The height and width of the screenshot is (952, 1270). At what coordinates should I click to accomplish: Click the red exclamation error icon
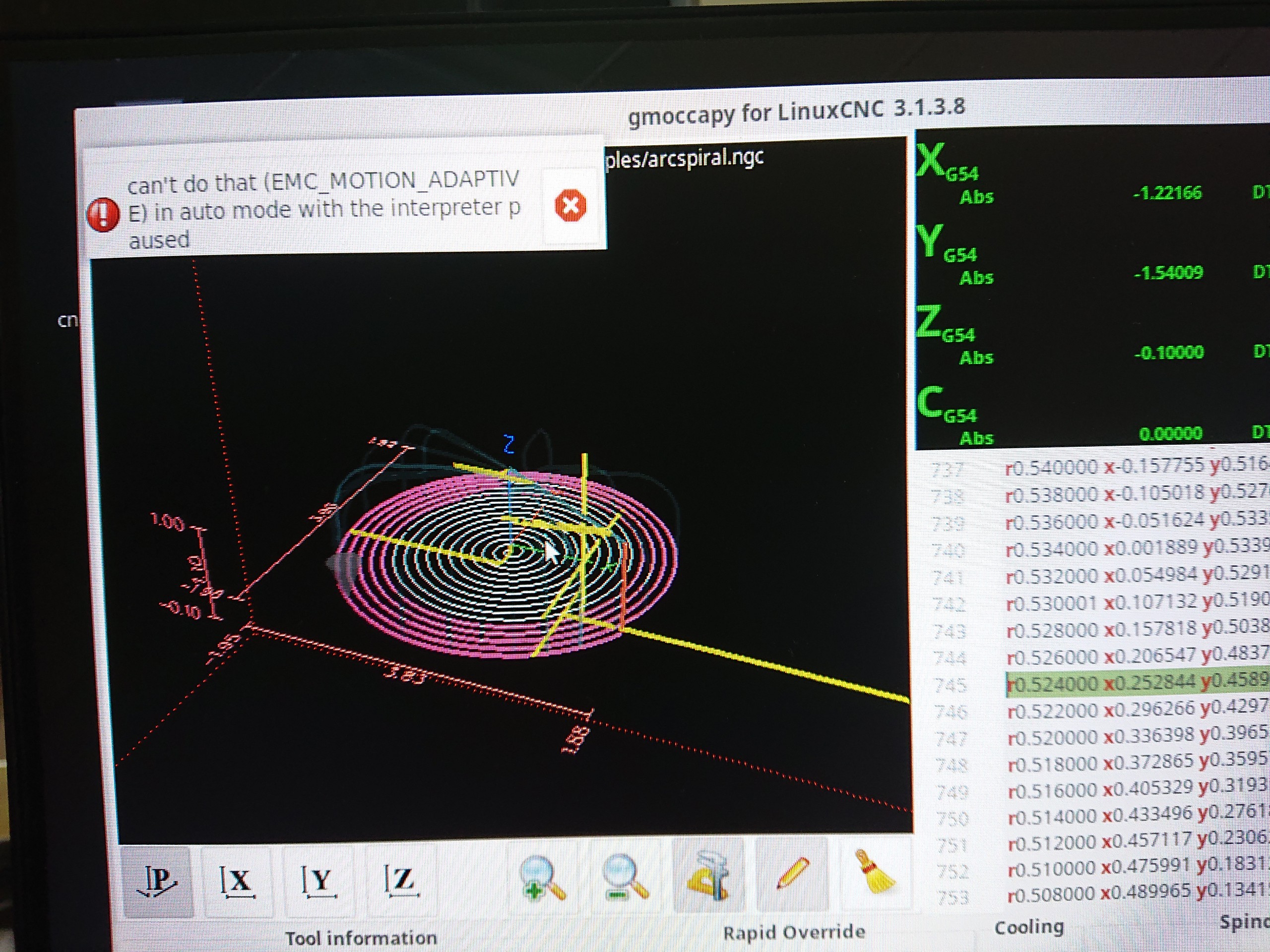pos(103,215)
